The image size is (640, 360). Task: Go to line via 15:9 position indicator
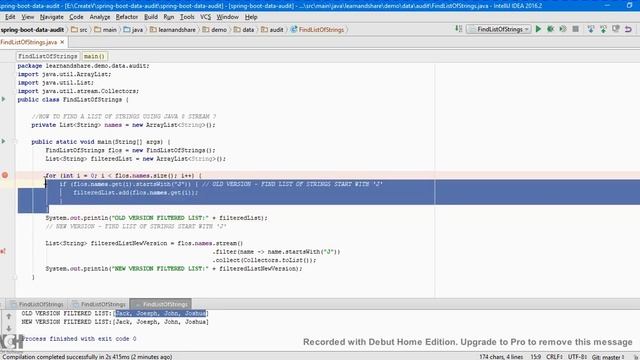(536, 357)
